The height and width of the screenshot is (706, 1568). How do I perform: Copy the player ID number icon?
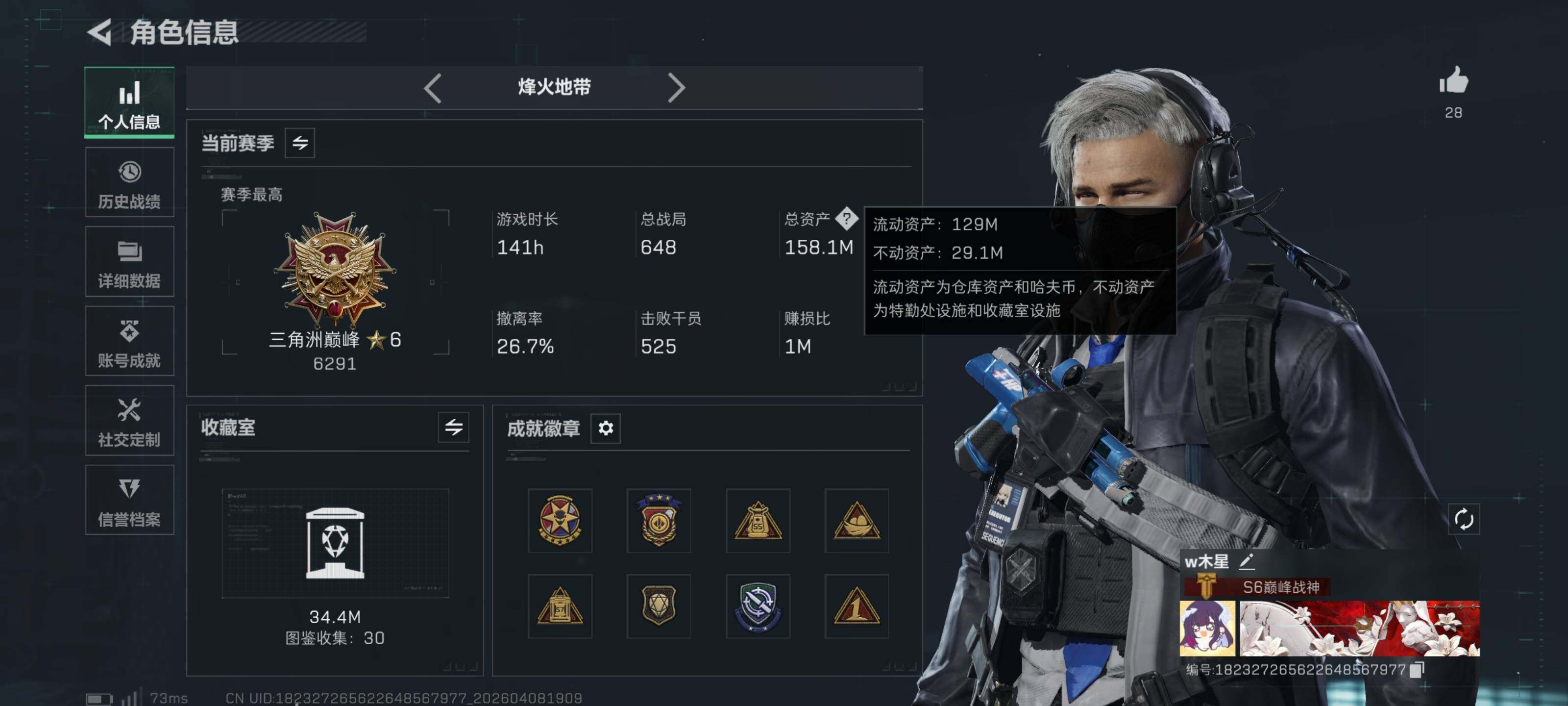1417,669
